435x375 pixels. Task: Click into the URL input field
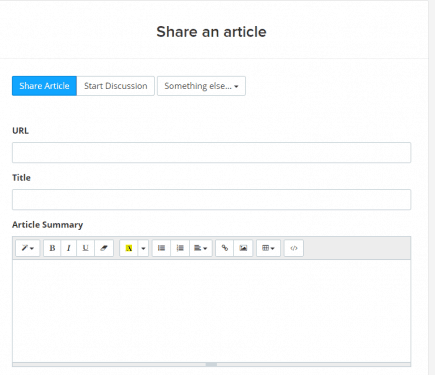[211, 153]
